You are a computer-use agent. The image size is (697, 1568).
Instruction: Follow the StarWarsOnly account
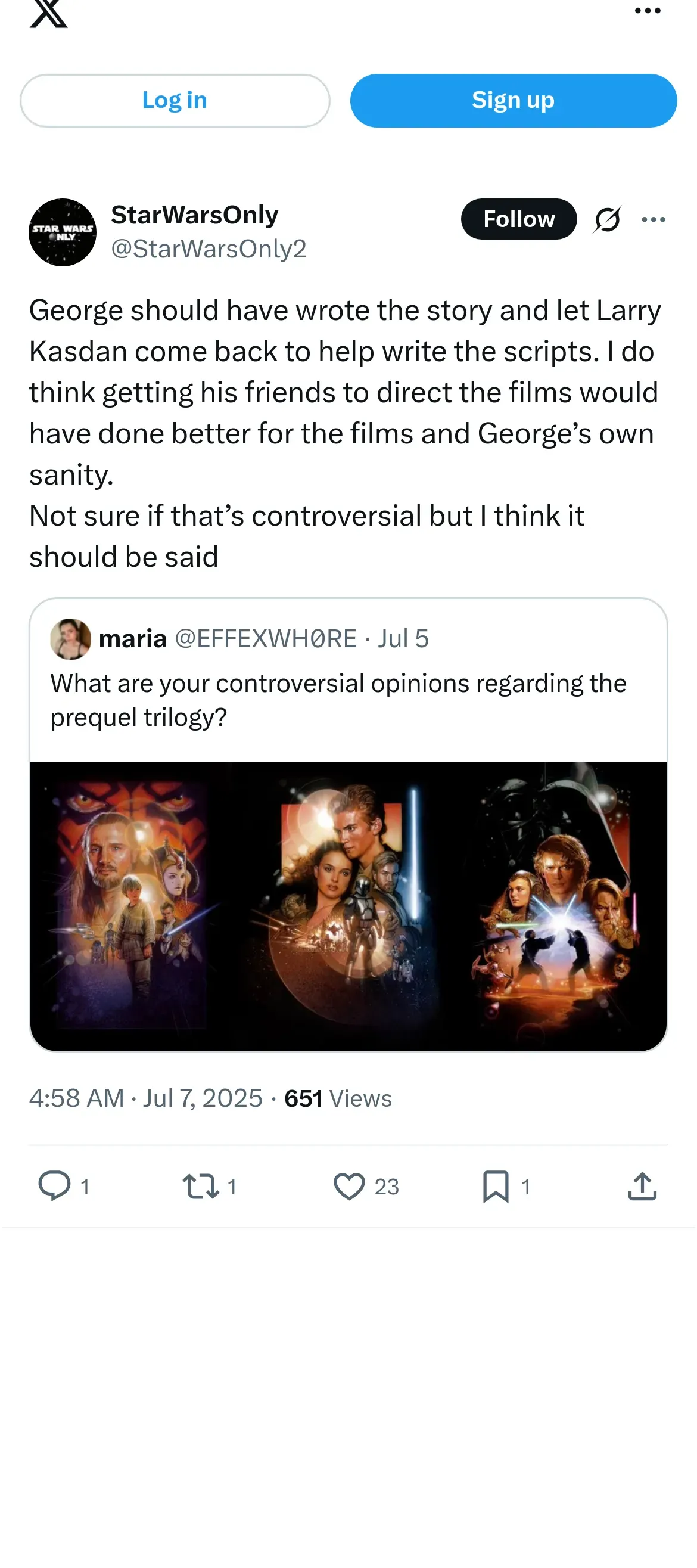[x=519, y=219]
